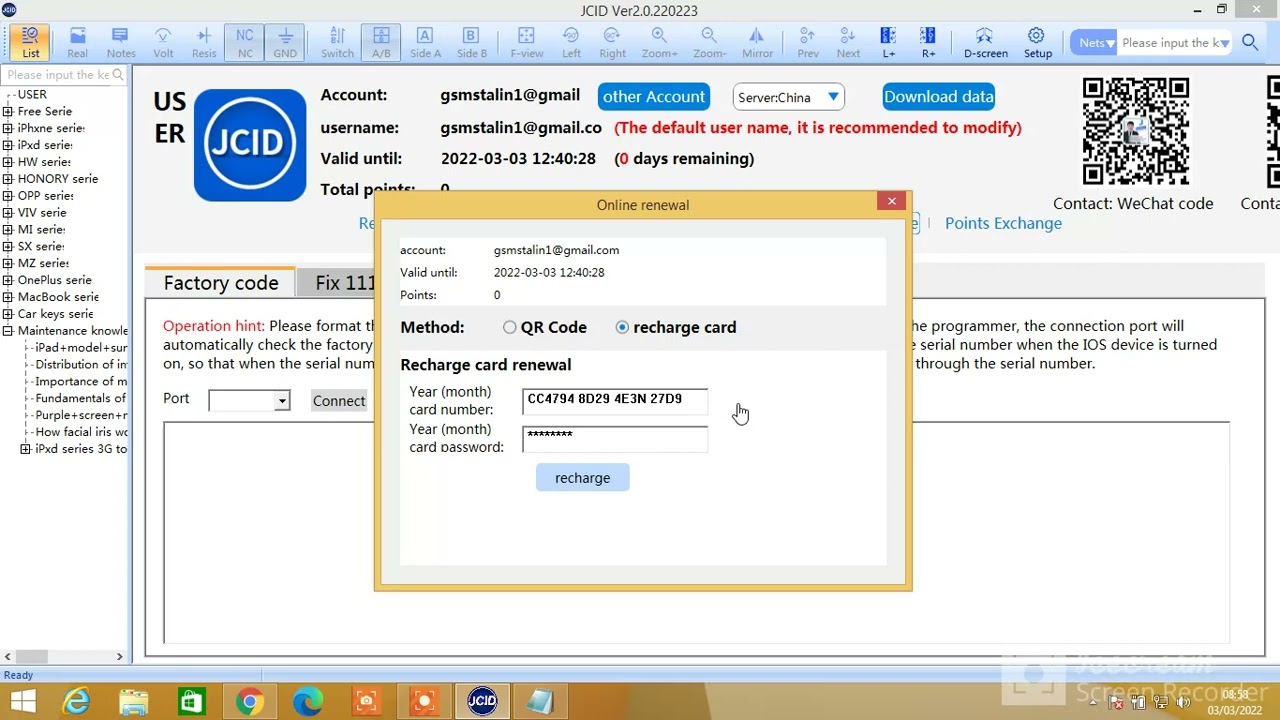Show Side A of the board

pyautogui.click(x=425, y=43)
